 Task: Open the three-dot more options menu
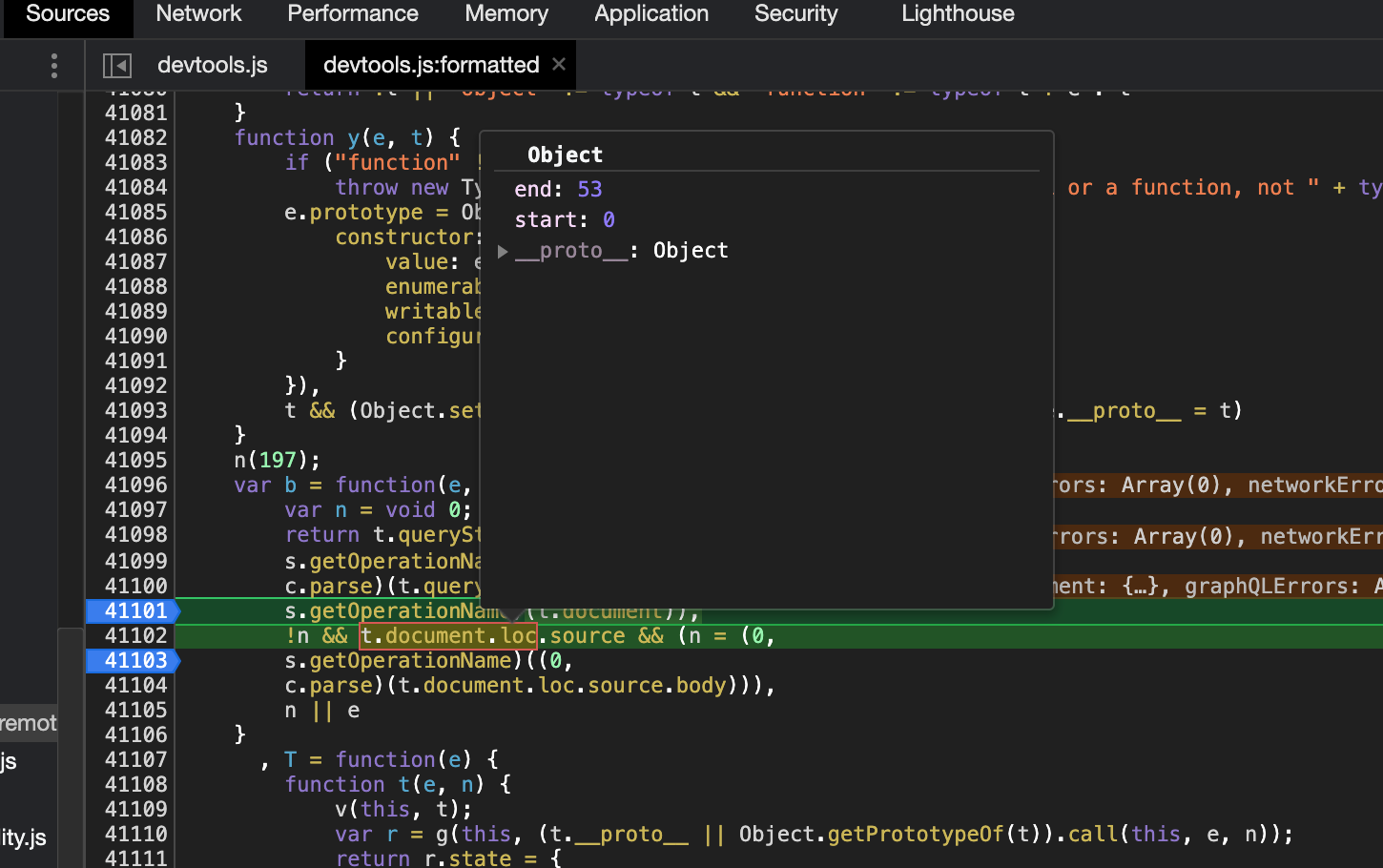[54, 64]
